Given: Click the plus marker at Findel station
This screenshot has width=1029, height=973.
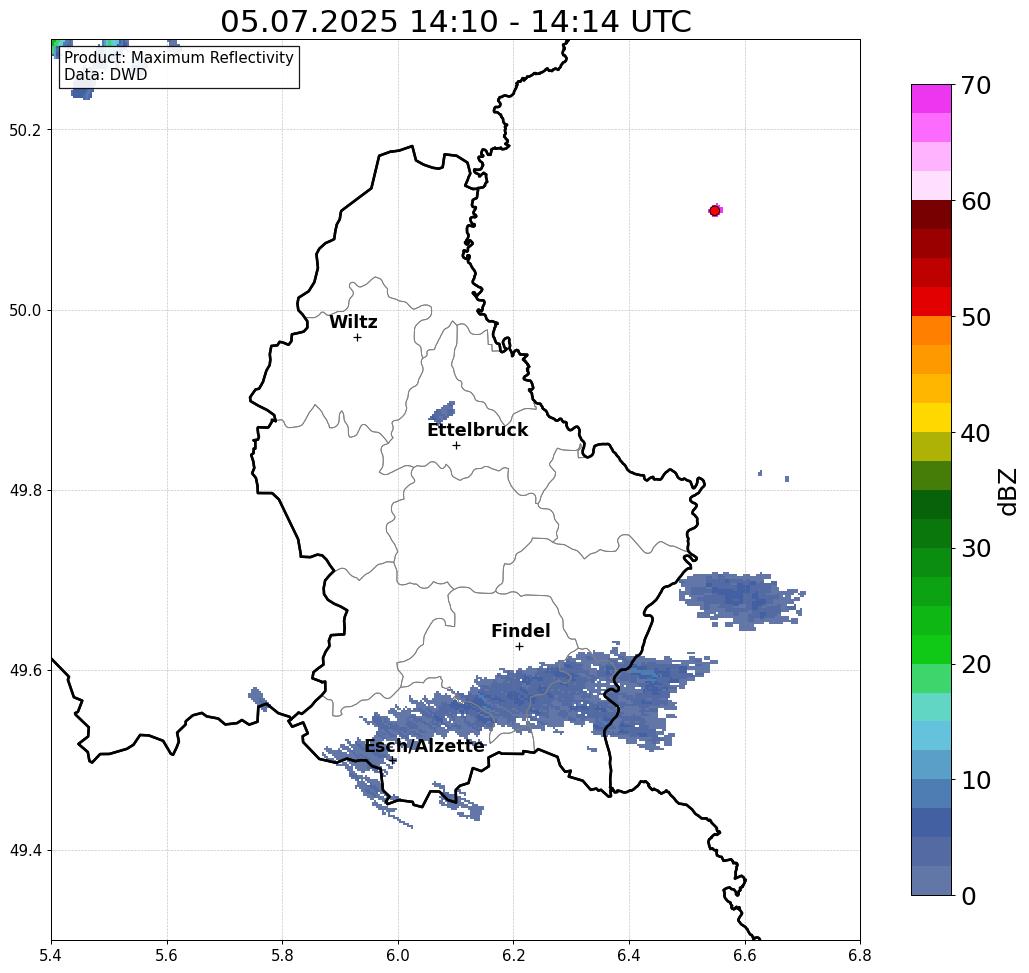Looking at the screenshot, I should (519, 647).
